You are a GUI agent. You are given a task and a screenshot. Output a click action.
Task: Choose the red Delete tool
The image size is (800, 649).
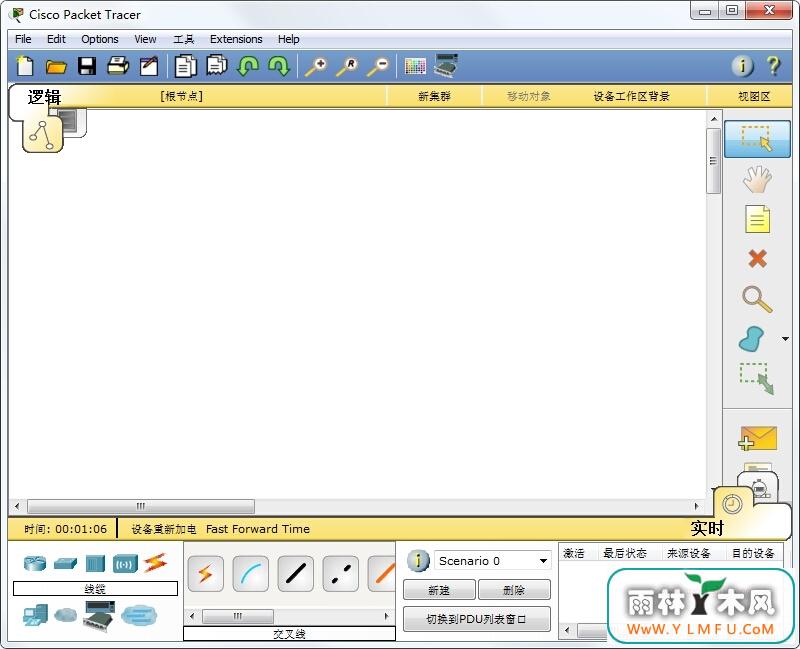point(757,259)
